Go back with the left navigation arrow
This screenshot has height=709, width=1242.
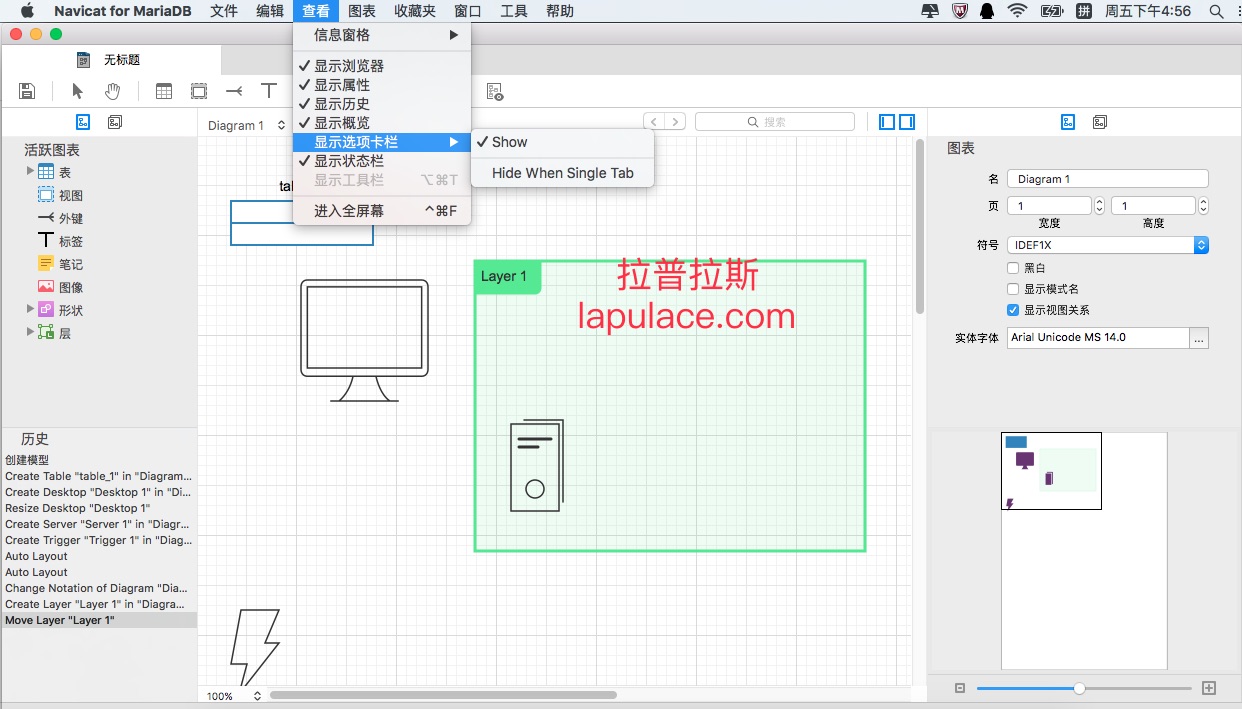pos(654,122)
